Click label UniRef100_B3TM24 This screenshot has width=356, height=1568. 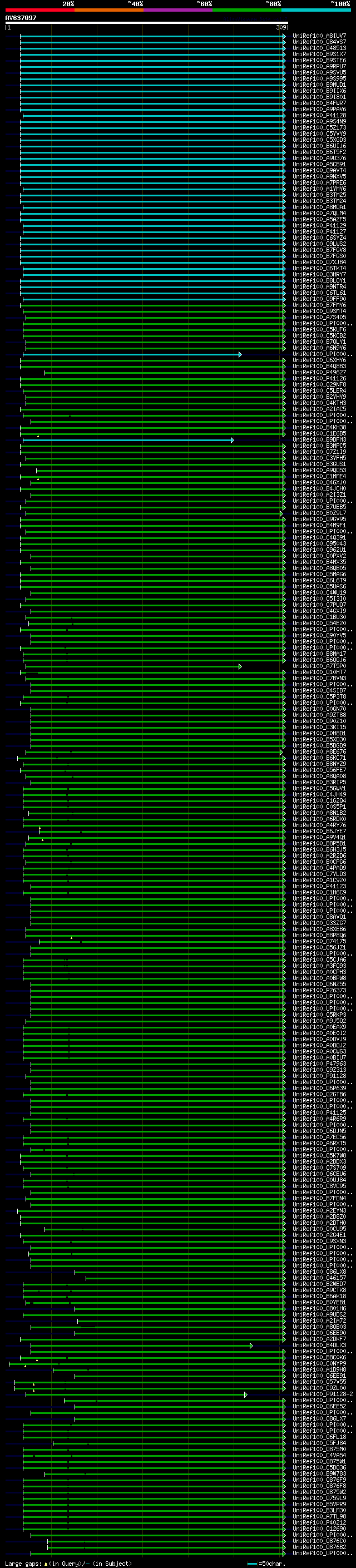(x=319, y=201)
